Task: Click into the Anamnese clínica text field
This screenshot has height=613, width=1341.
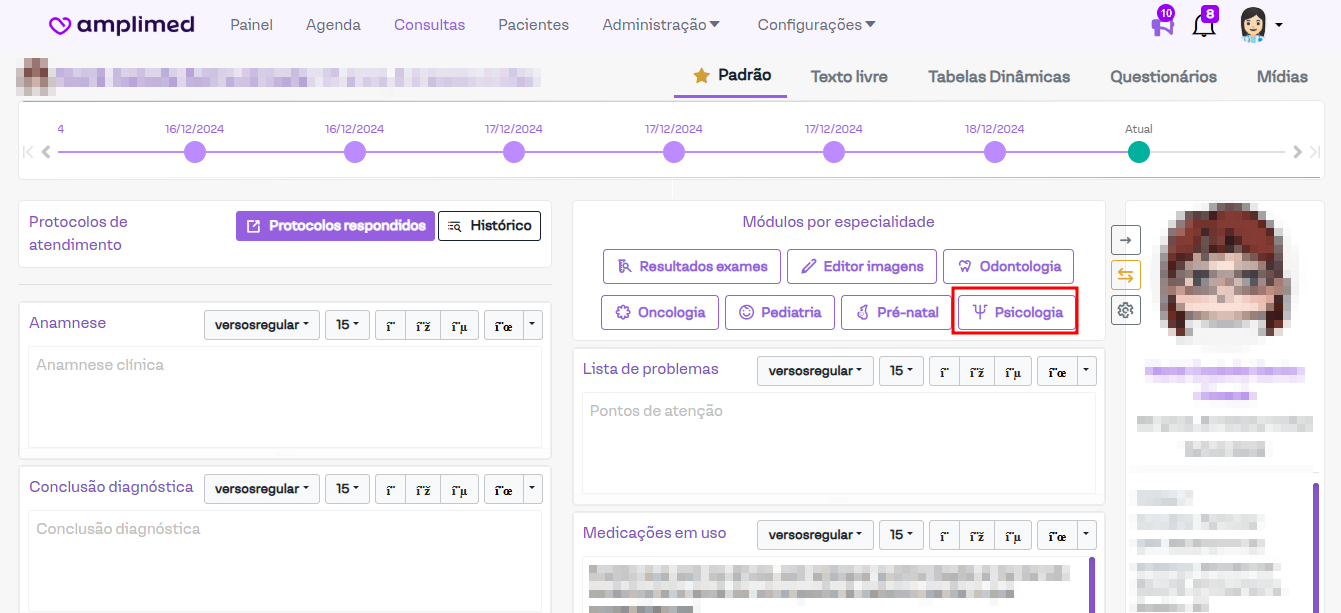Action: coord(285,397)
